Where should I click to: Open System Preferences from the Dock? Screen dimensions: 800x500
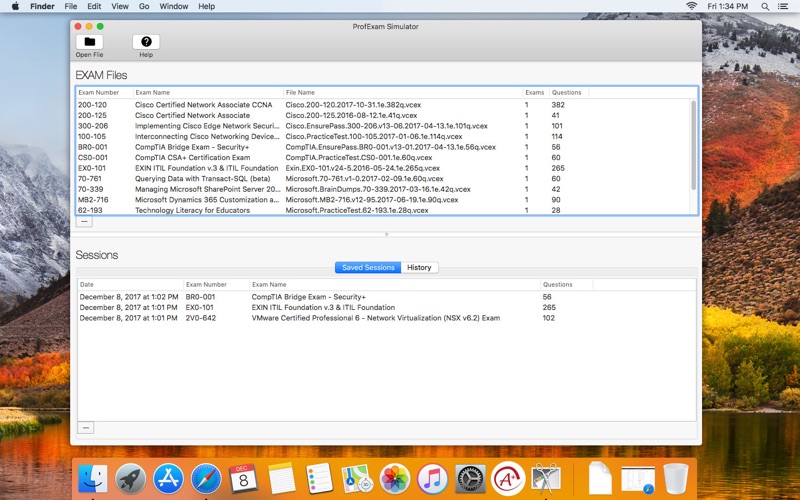pyautogui.click(x=470, y=479)
